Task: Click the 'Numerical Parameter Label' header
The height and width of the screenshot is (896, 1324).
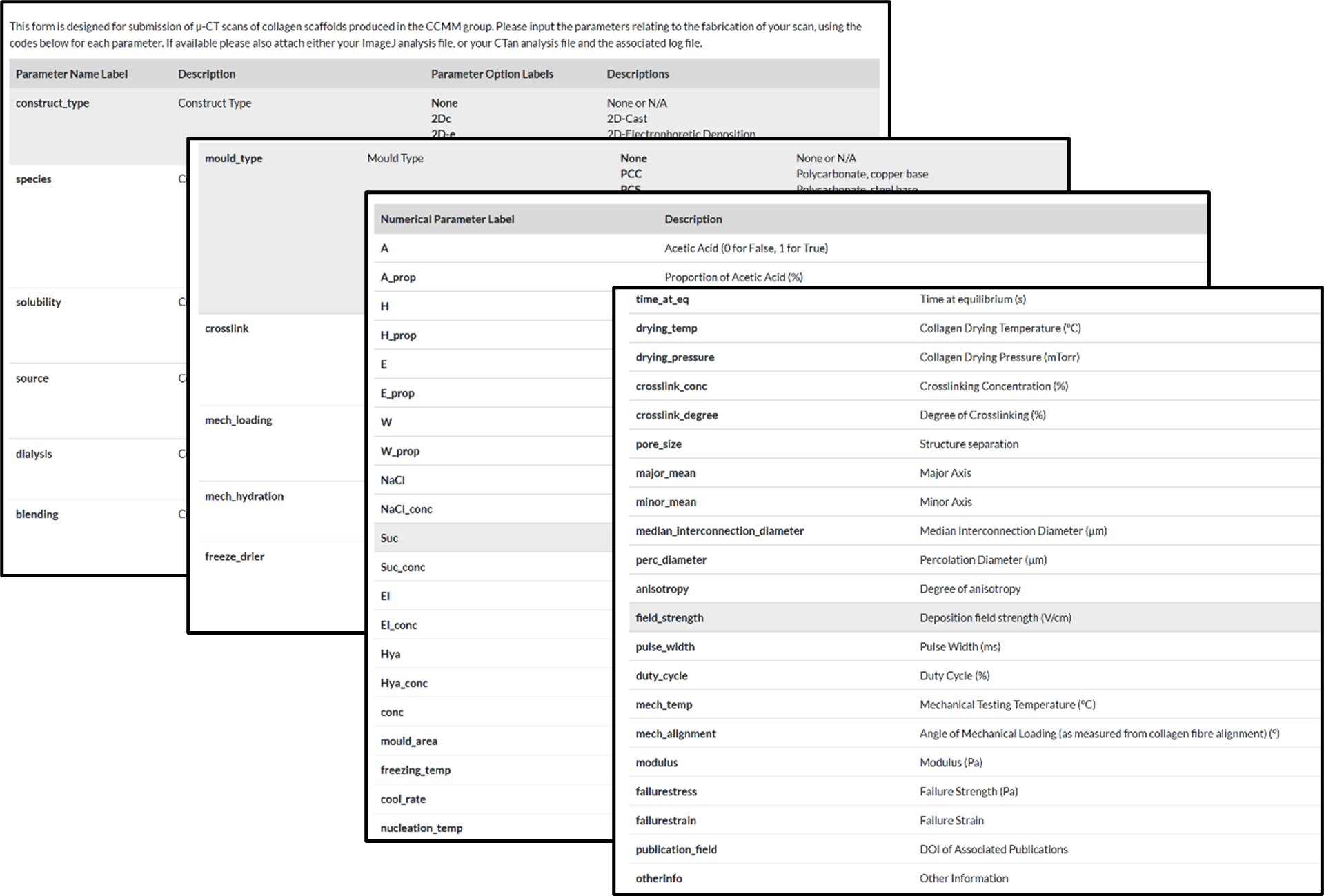Action: click(447, 219)
